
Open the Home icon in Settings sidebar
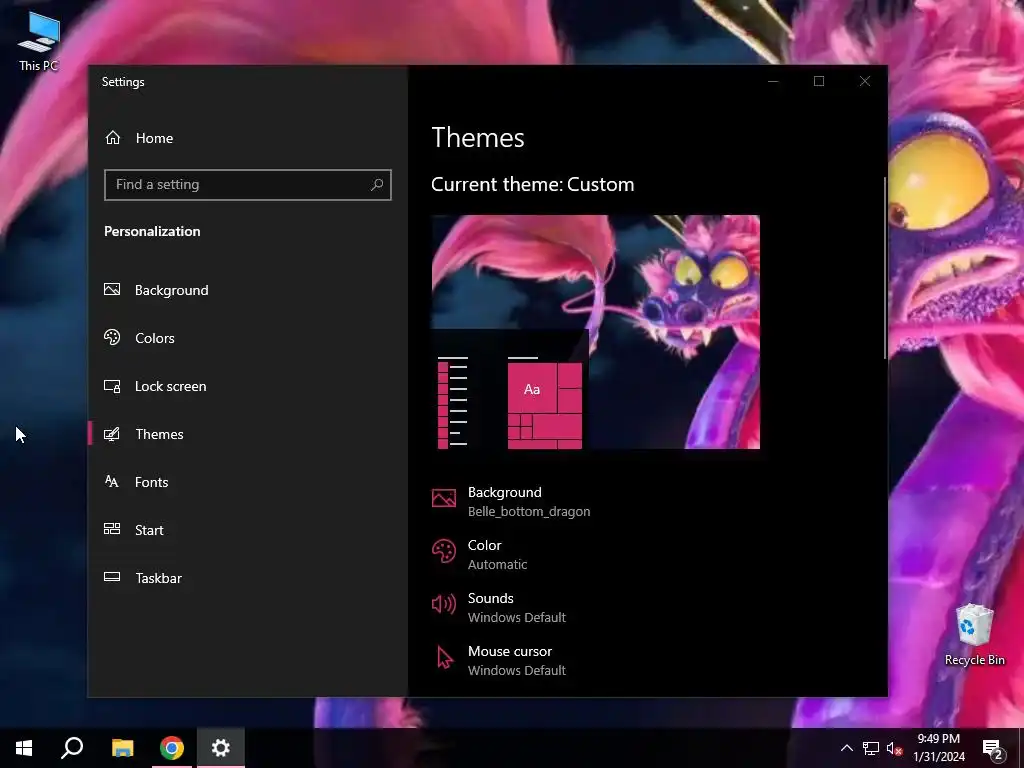(x=113, y=138)
